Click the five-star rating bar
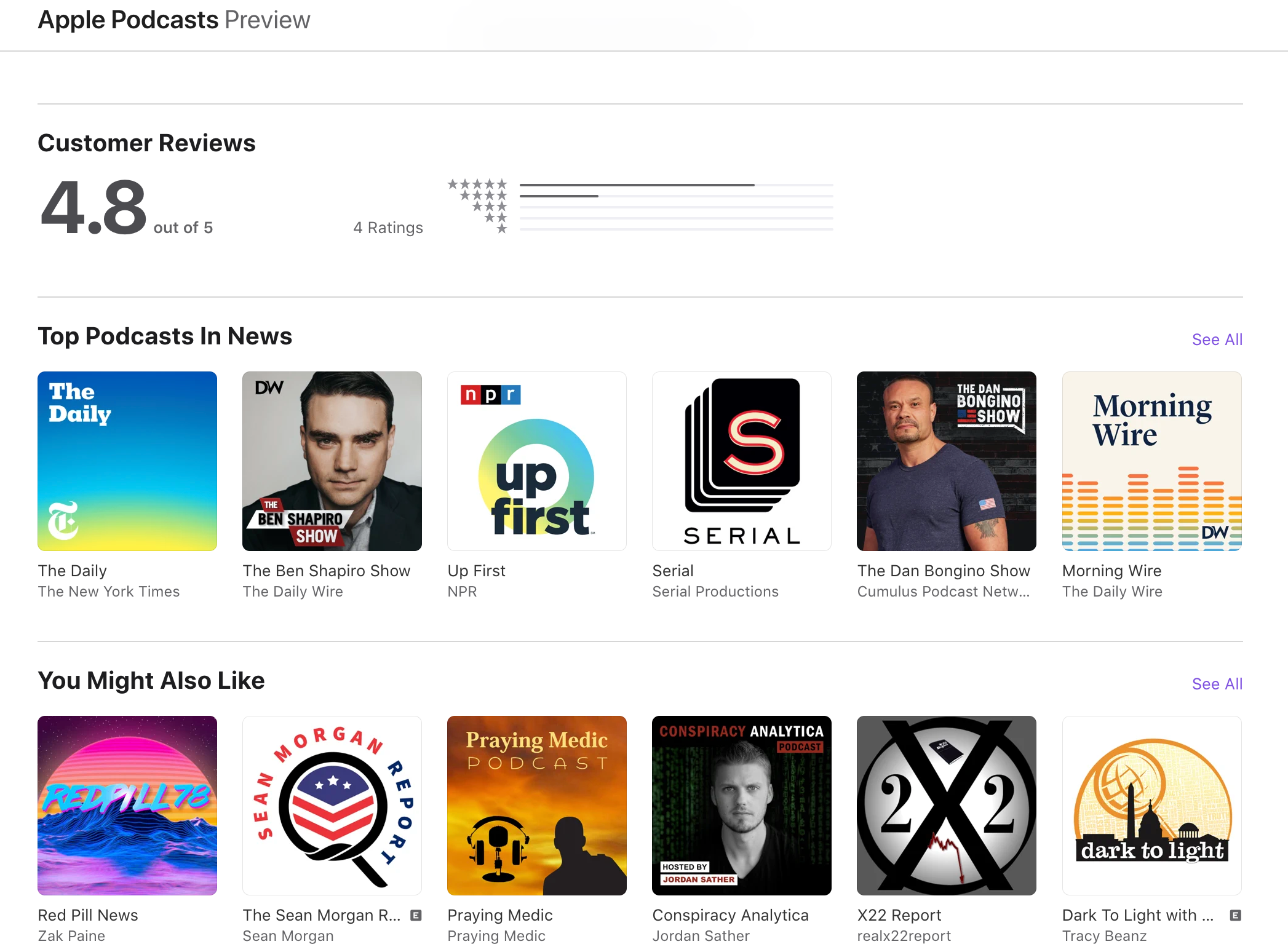 click(677, 184)
